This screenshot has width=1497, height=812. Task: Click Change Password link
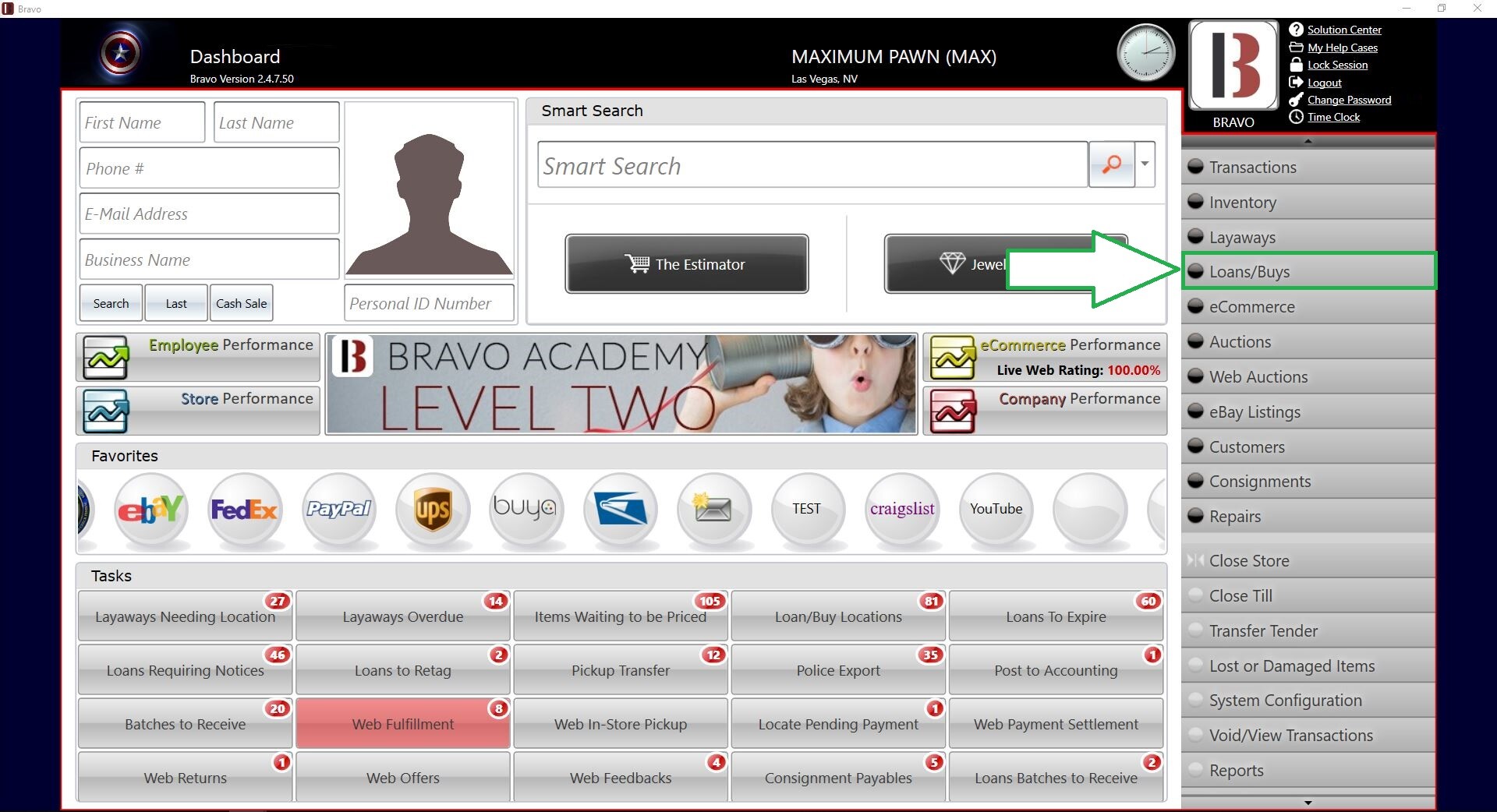point(1349,100)
